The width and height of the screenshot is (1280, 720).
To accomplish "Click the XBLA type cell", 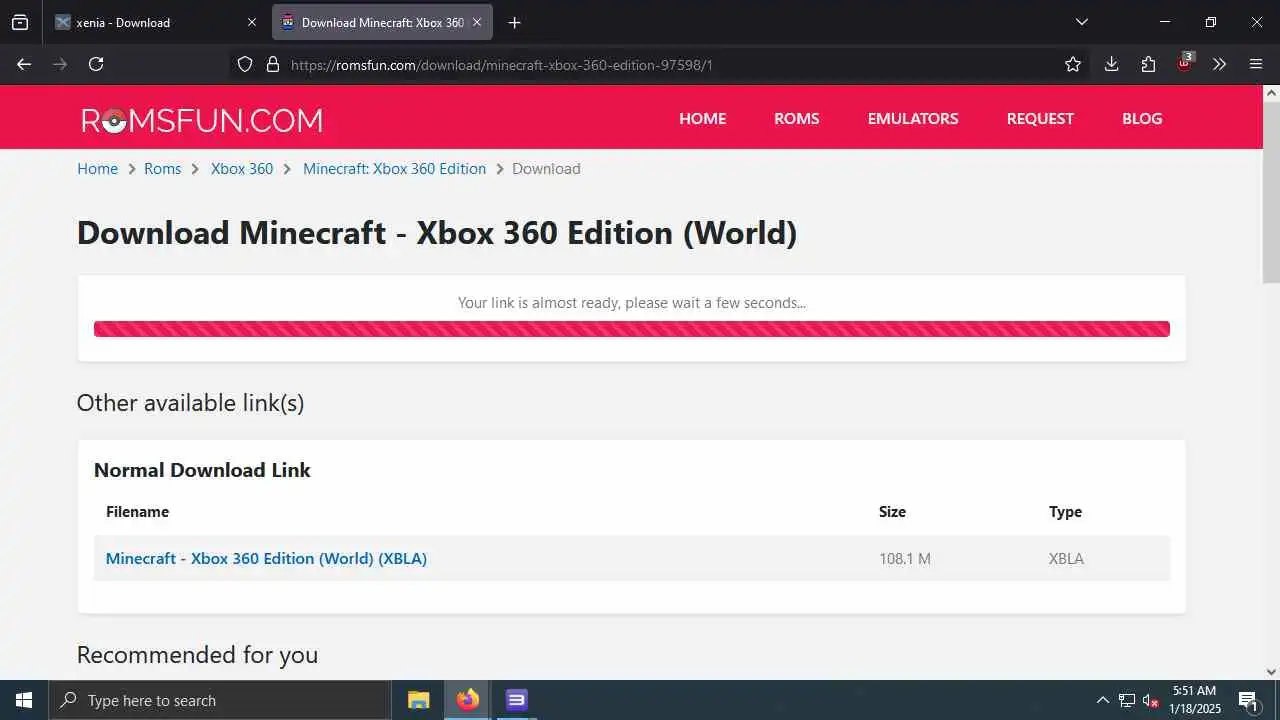I will pyautogui.click(x=1066, y=559).
